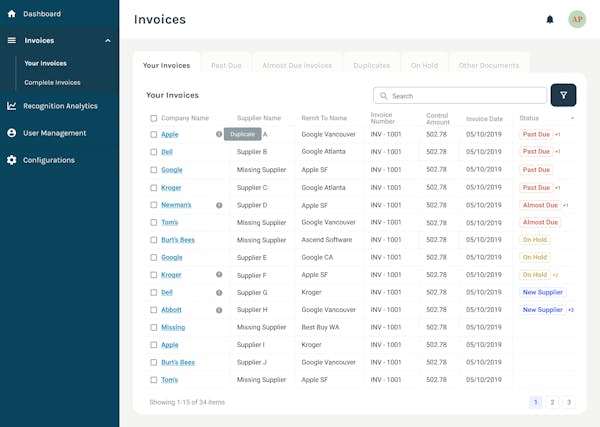The width and height of the screenshot is (600, 427).
Task: Click the Best Buy WA remit cell
Action: click(x=320, y=327)
